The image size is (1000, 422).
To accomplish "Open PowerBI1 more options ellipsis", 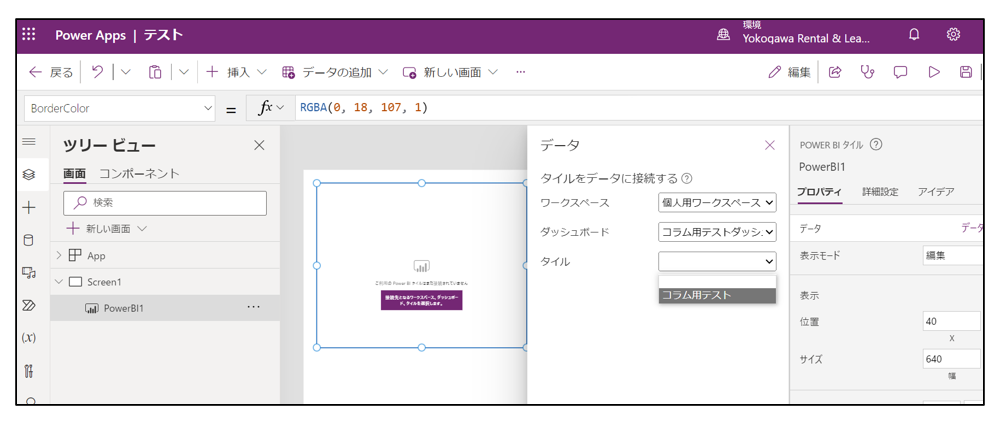I will tap(254, 307).
